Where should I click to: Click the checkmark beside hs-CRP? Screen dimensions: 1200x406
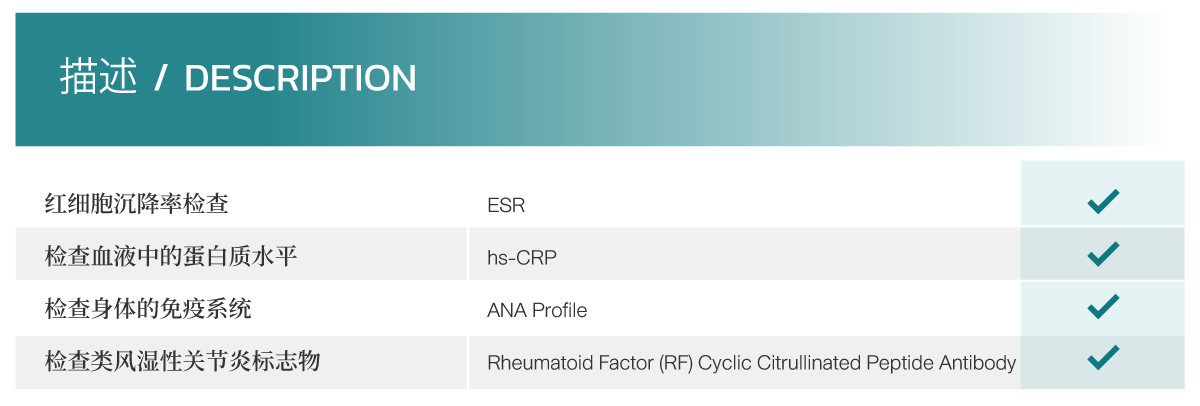1103,254
